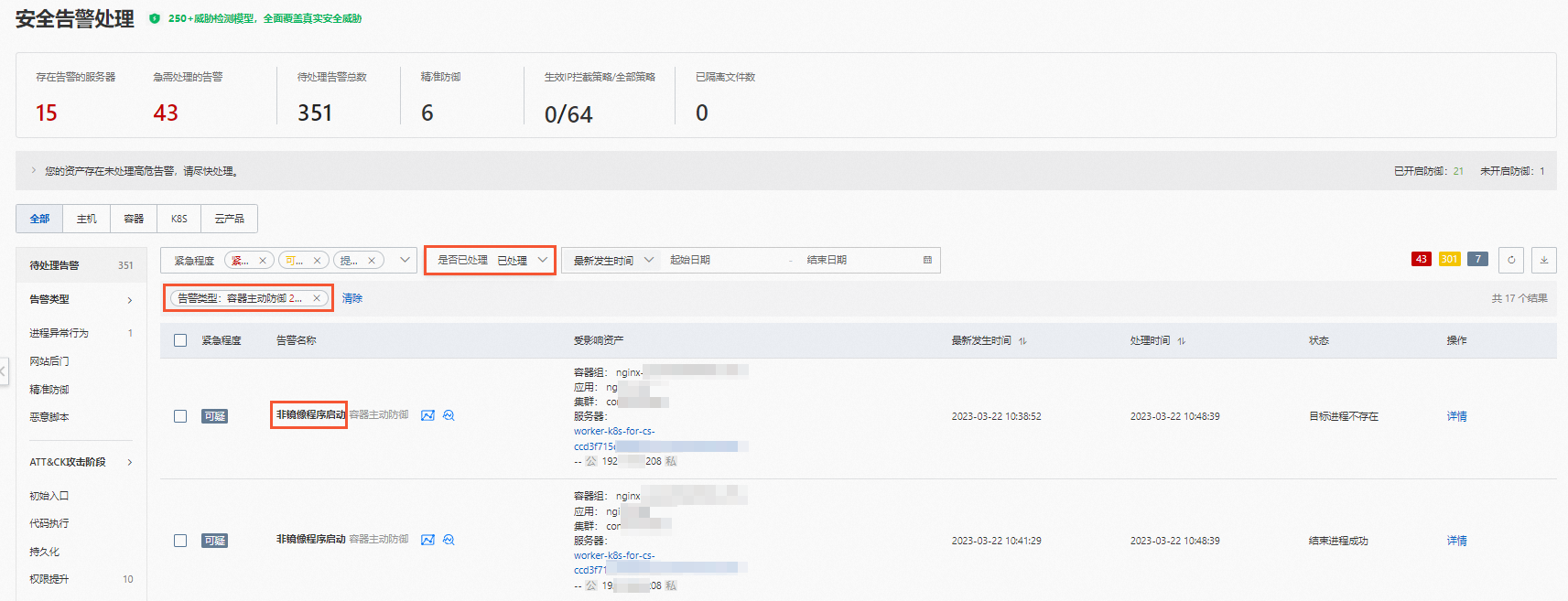
Task: Click the yellow 301 severity badge
Action: pyautogui.click(x=1449, y=259)
